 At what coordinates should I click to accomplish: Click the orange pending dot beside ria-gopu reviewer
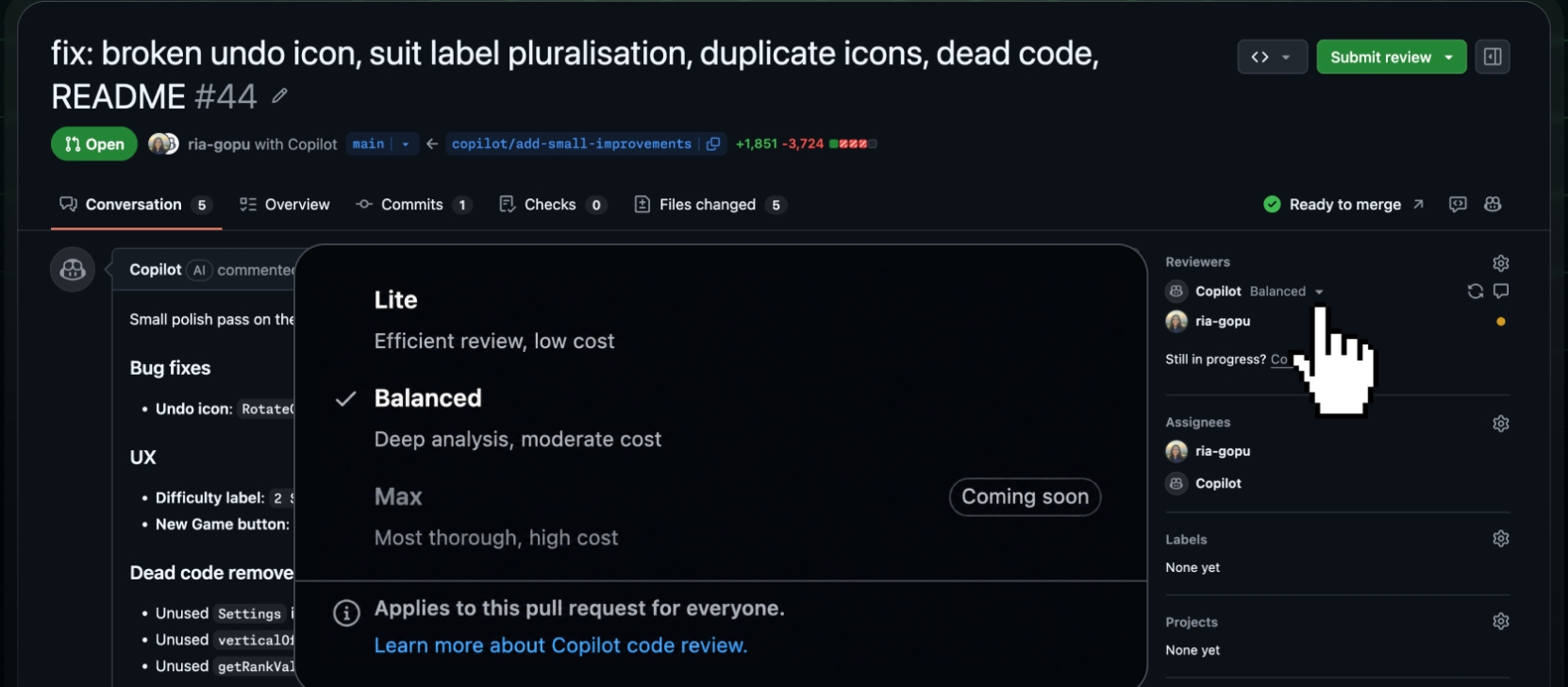coord(1500,322)
